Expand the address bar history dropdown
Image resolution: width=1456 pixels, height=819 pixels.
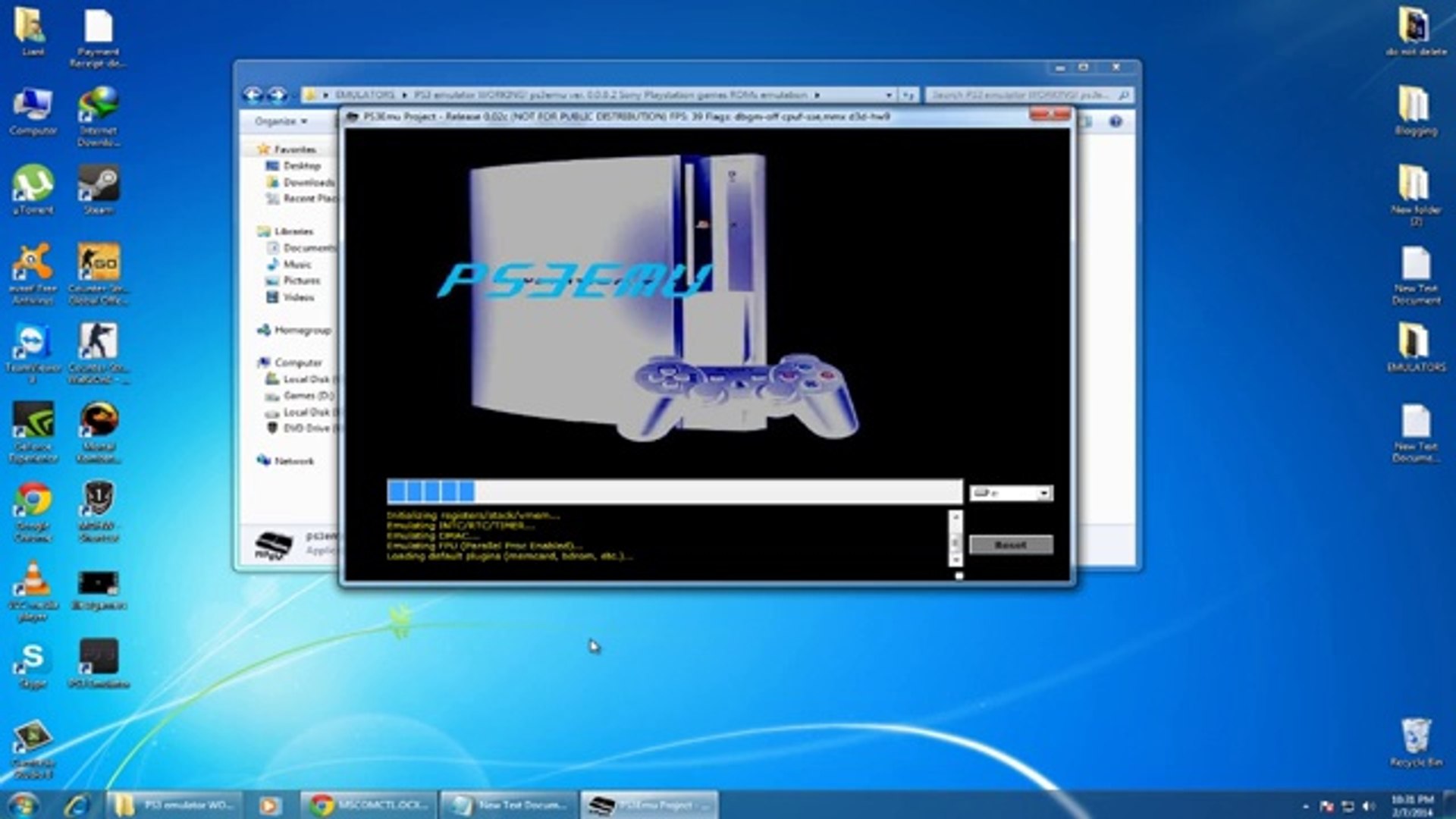pyautogui.click(x=889, y=95)
